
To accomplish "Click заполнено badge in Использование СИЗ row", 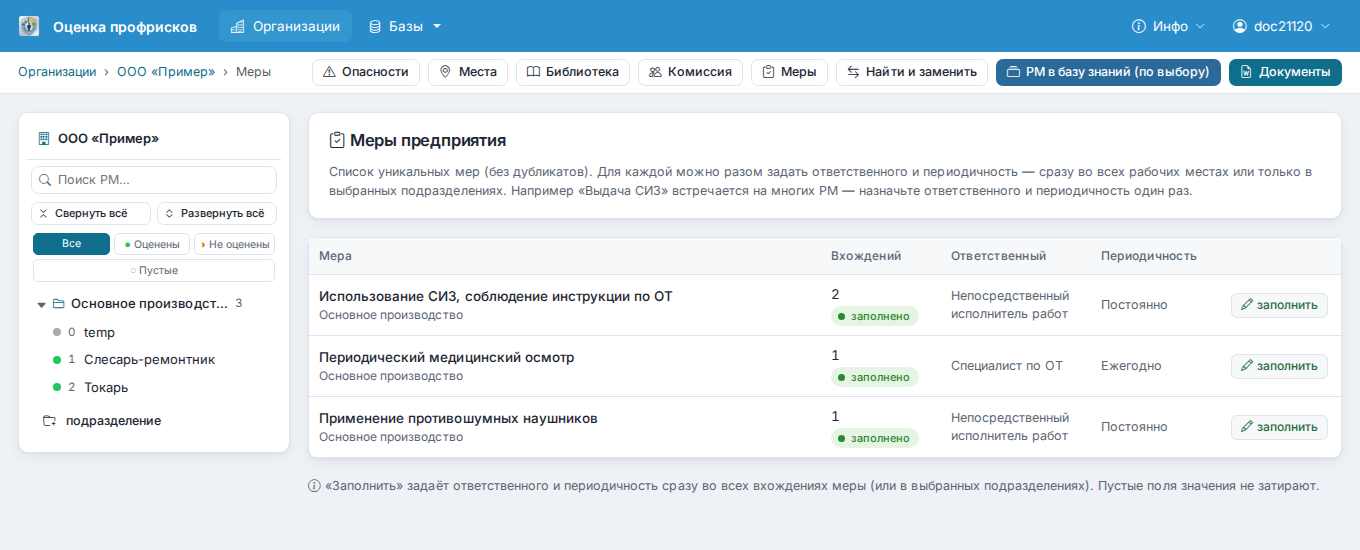I will [875, 316].
